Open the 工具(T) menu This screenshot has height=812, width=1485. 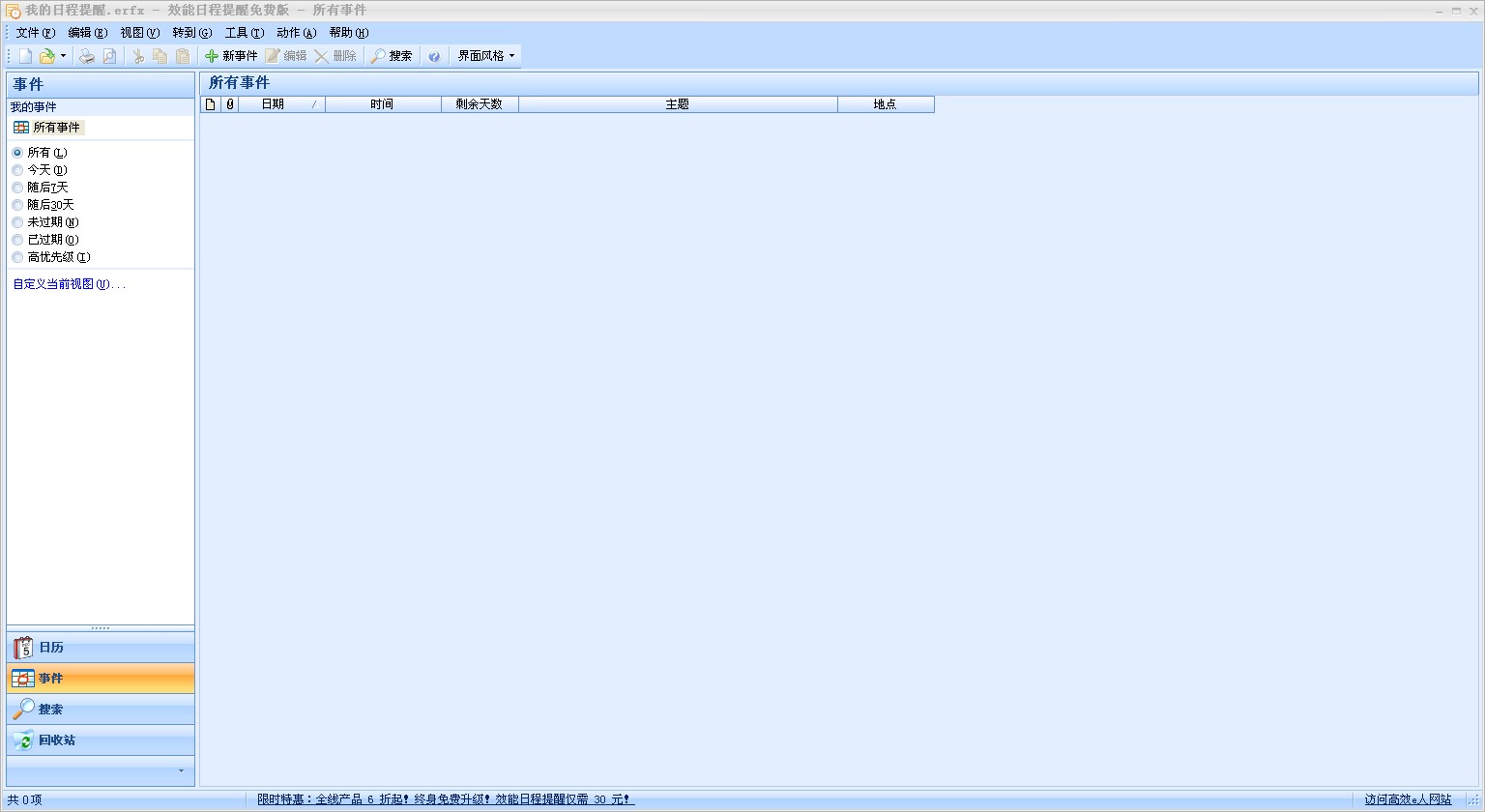245,33
